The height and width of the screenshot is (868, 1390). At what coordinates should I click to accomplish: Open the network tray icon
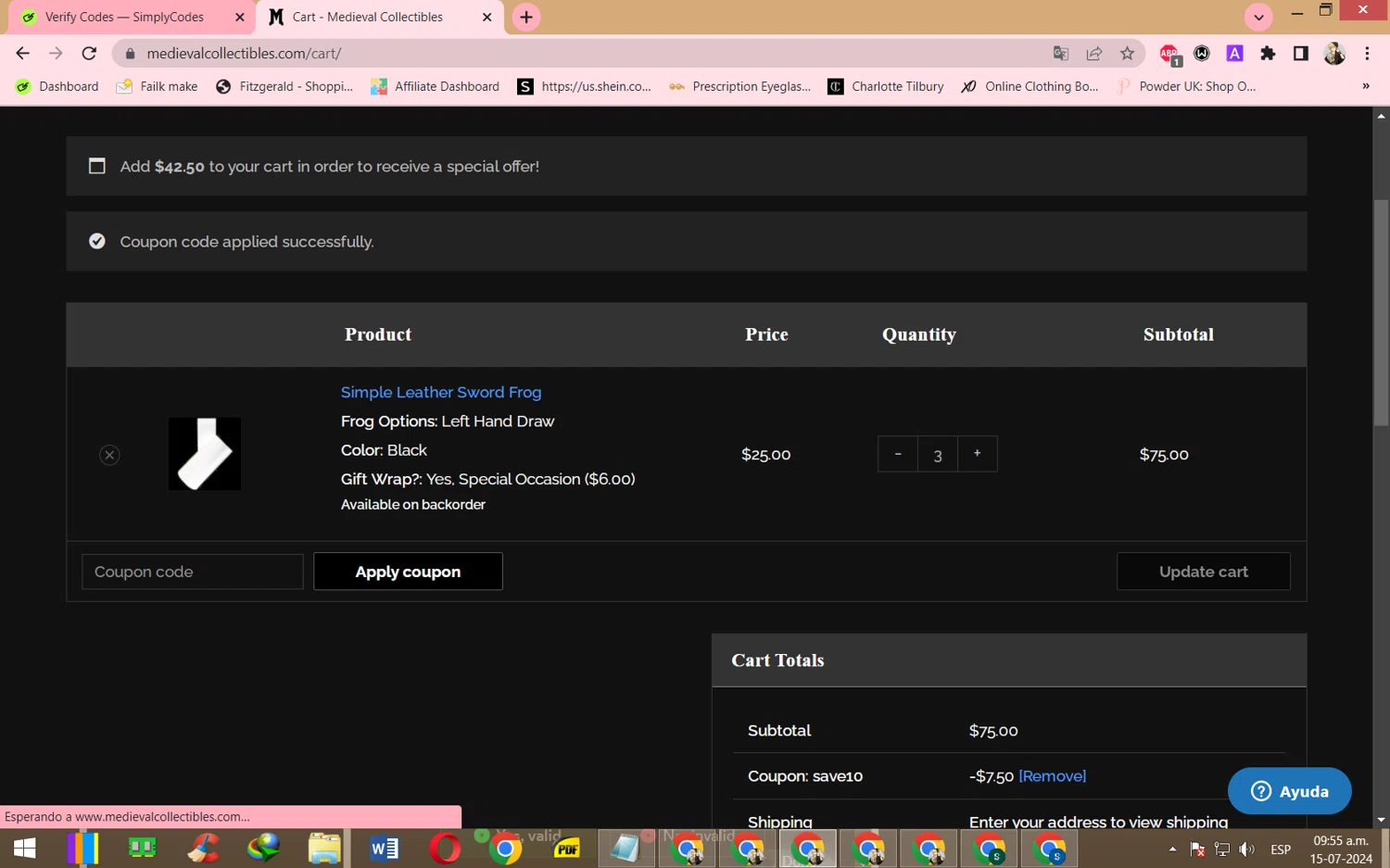1222,849
